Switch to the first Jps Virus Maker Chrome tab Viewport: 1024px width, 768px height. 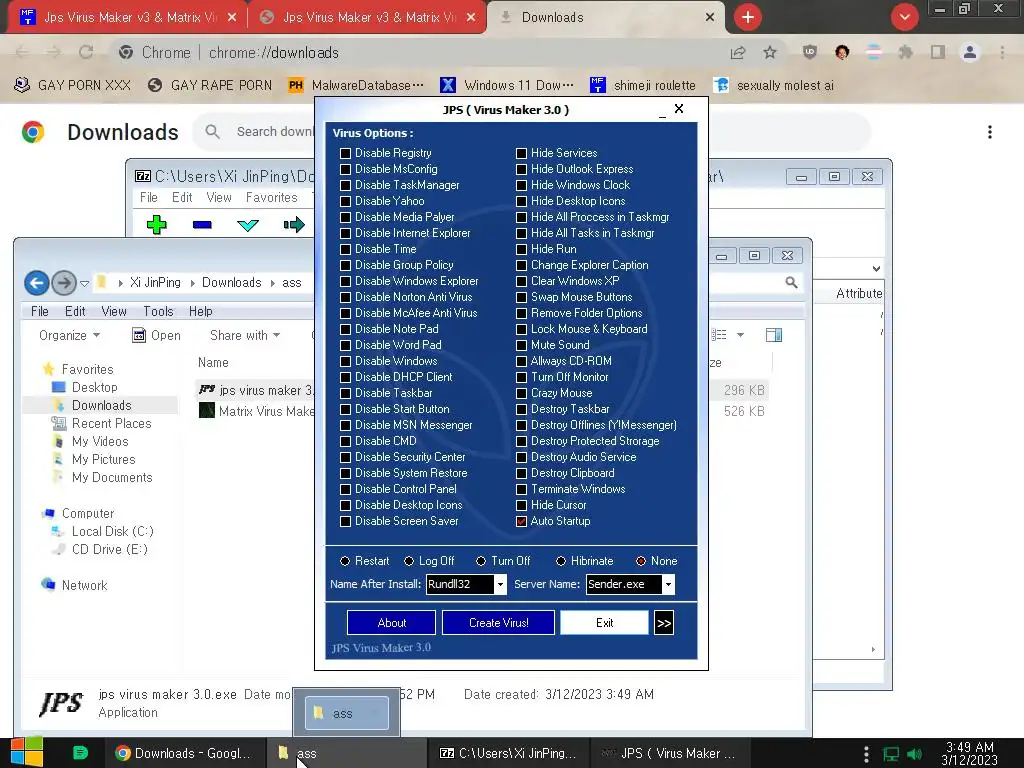[127, 18]
